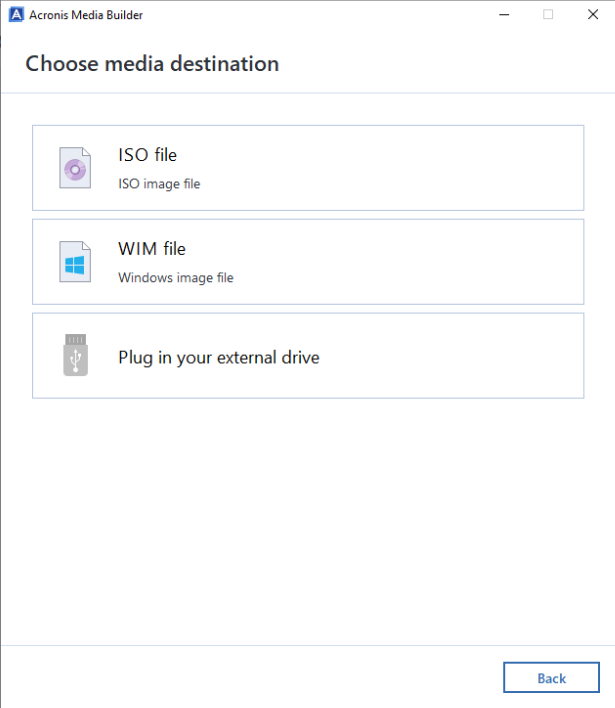This screenshot has height=708, width=615.
Task: Click the "Windows image file" subtitle text
Action: 175,278
